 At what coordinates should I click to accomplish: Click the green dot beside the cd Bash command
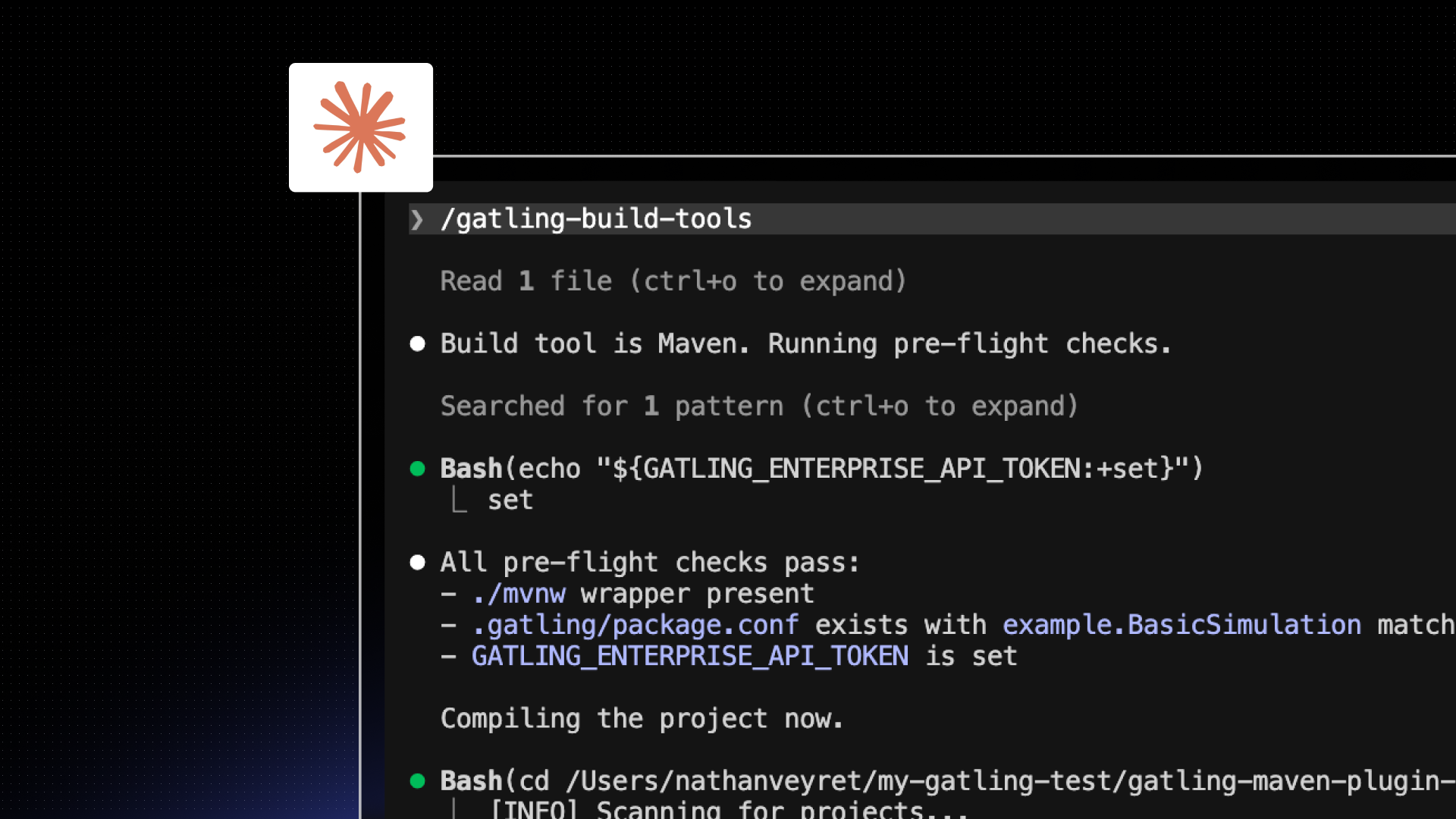(x=417, y=781)
